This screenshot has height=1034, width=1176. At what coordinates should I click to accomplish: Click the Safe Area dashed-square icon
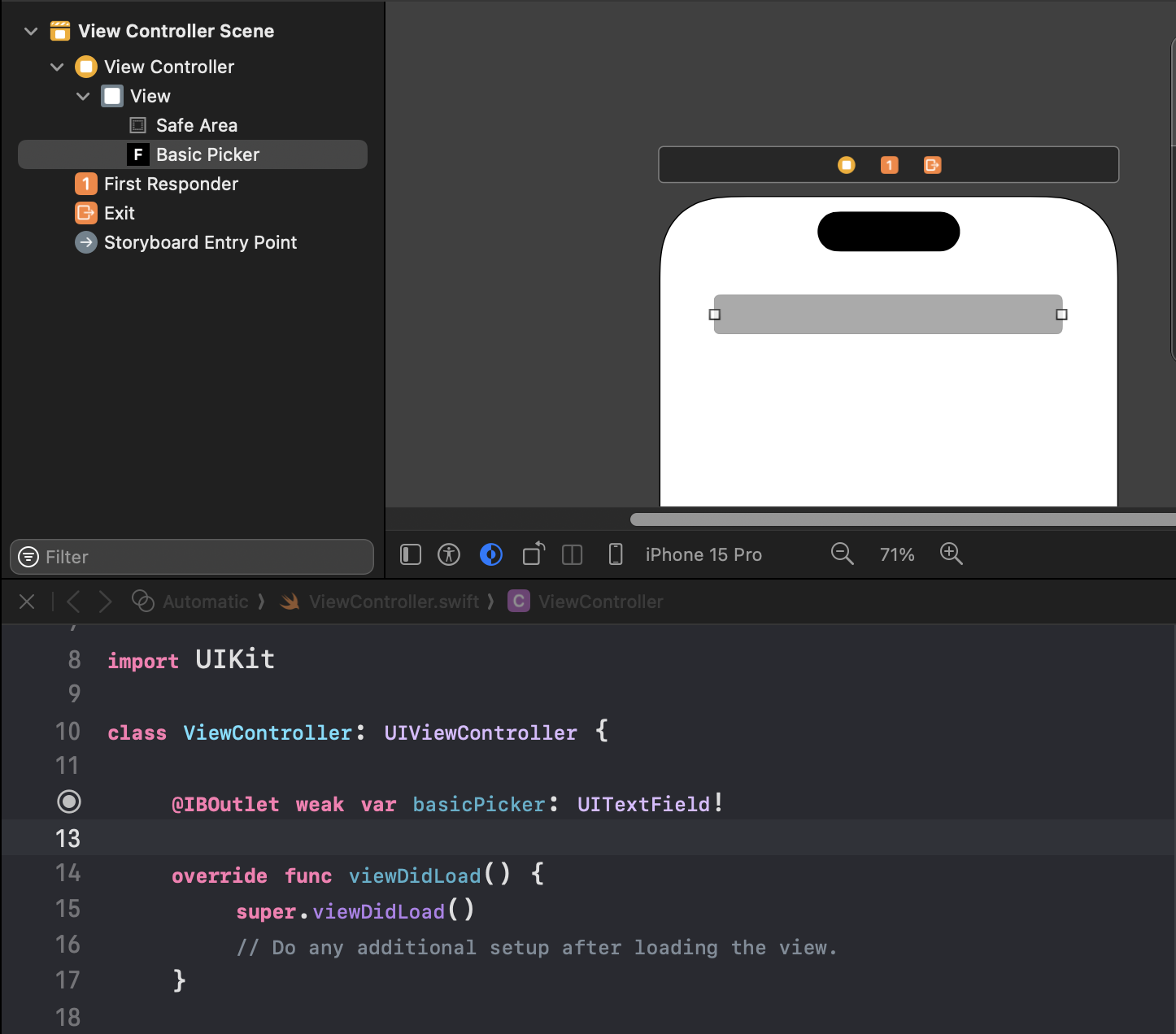pos(138,125)
